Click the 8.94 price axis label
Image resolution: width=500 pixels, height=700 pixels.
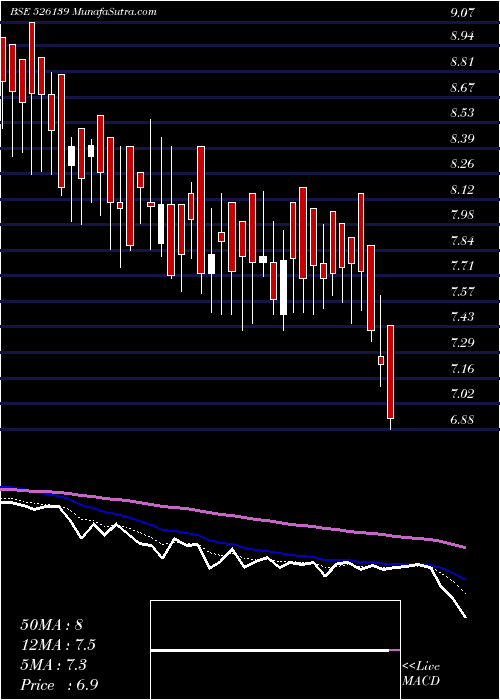[x=462, y=36]
